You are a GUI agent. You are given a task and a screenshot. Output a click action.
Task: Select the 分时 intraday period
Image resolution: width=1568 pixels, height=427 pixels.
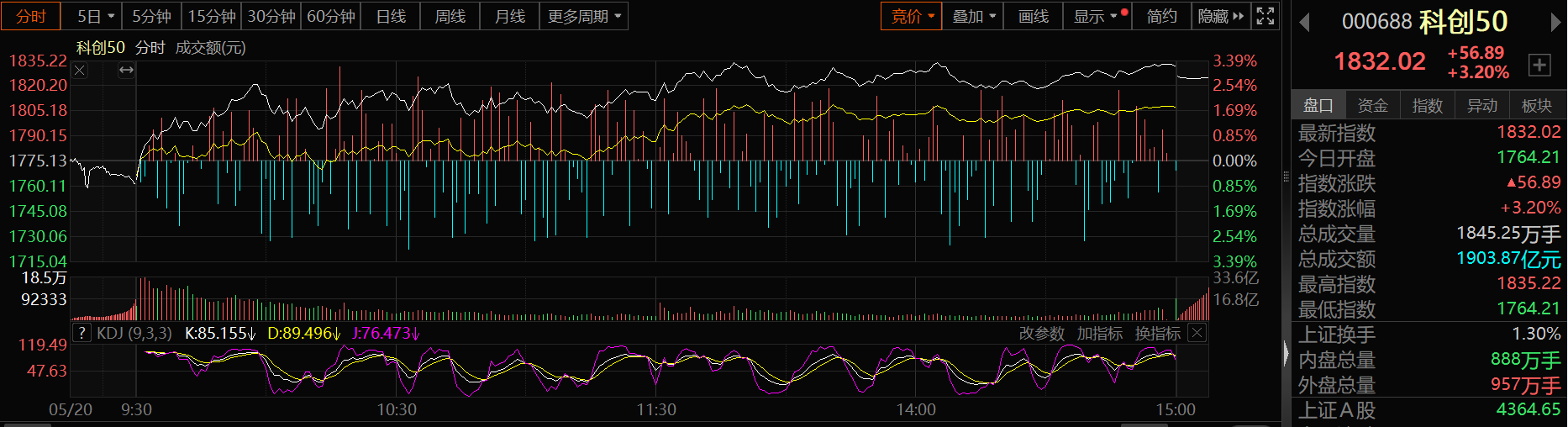31,16
